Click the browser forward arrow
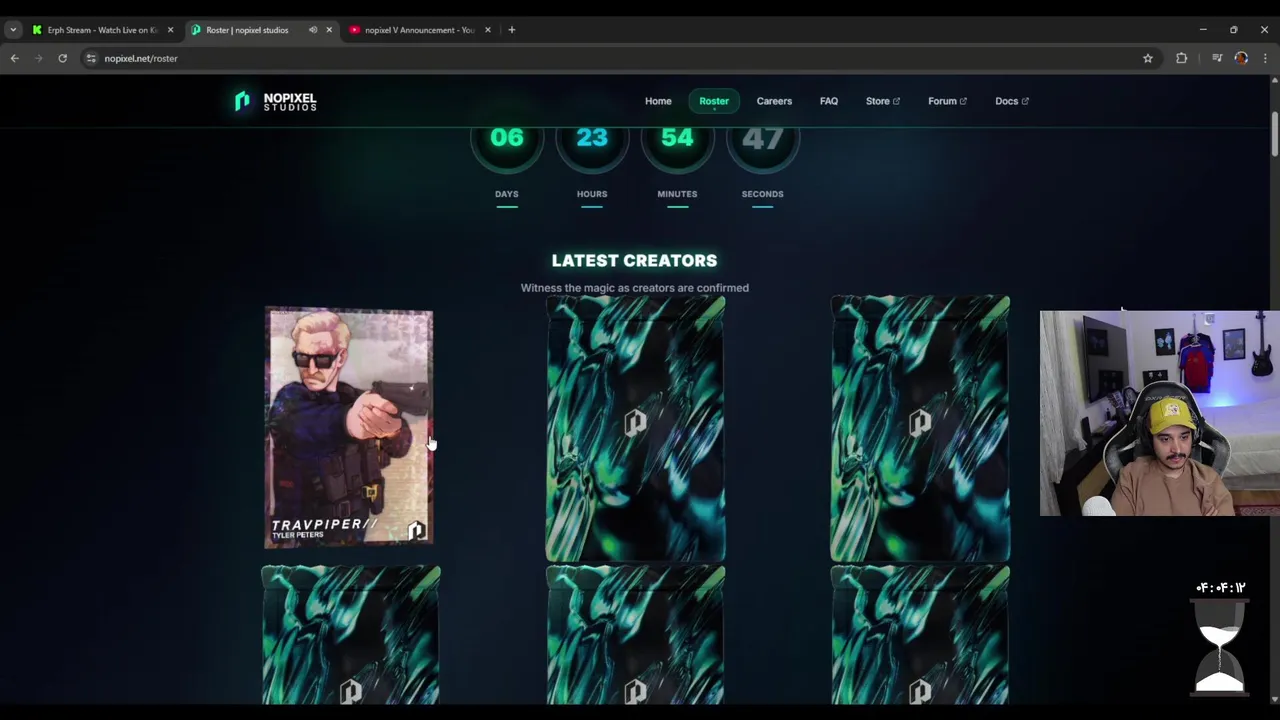 38,58
